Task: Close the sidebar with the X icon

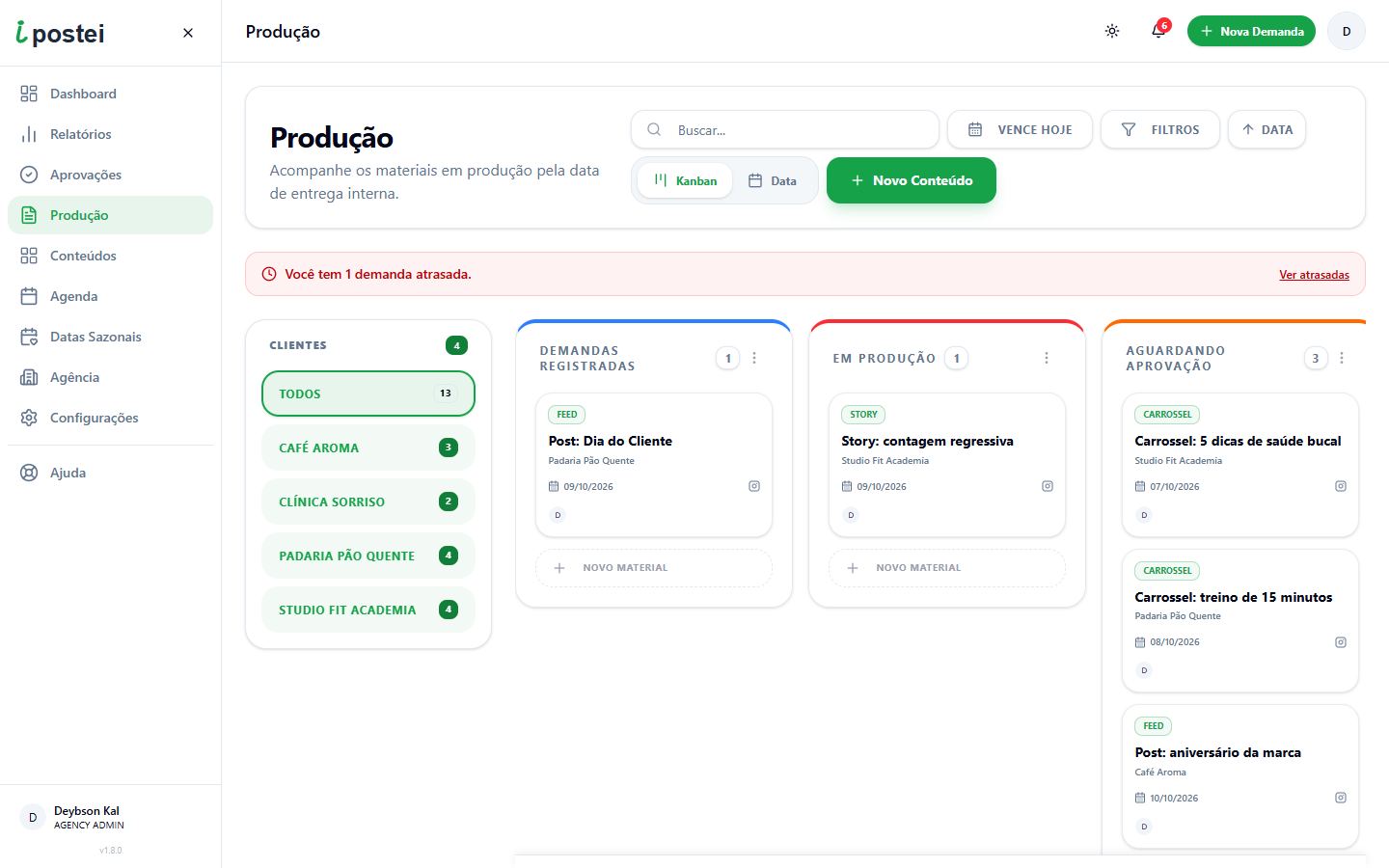Action: [x=188, y=33]
